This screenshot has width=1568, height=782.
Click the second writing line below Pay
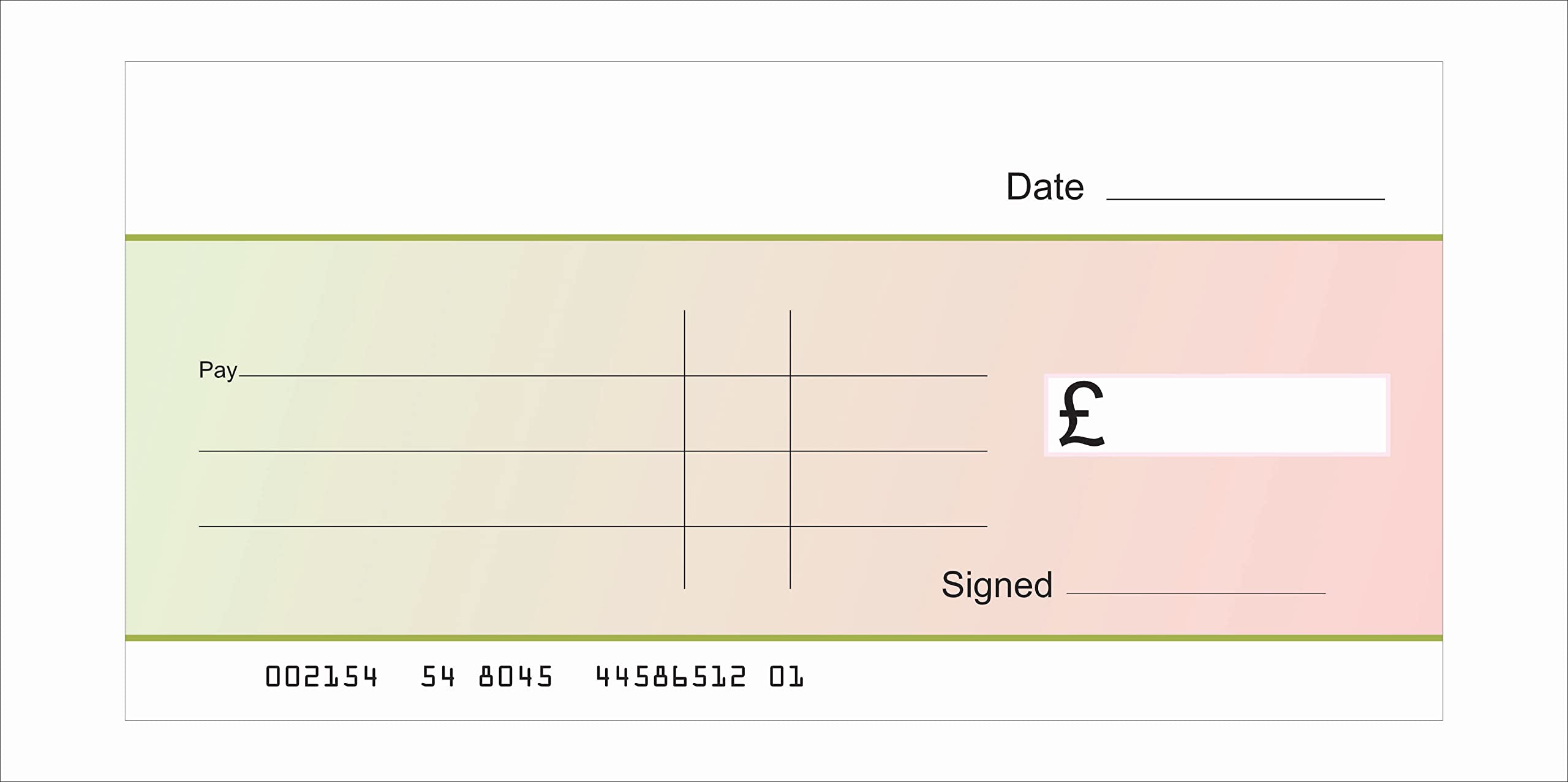441,451
